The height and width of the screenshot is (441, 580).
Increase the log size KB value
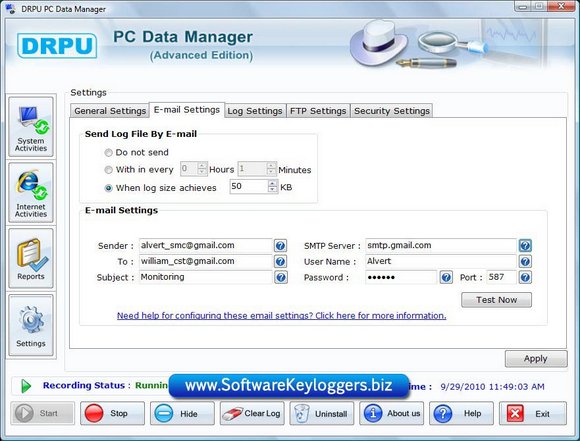pyautogui.click(x=273, y=183)
